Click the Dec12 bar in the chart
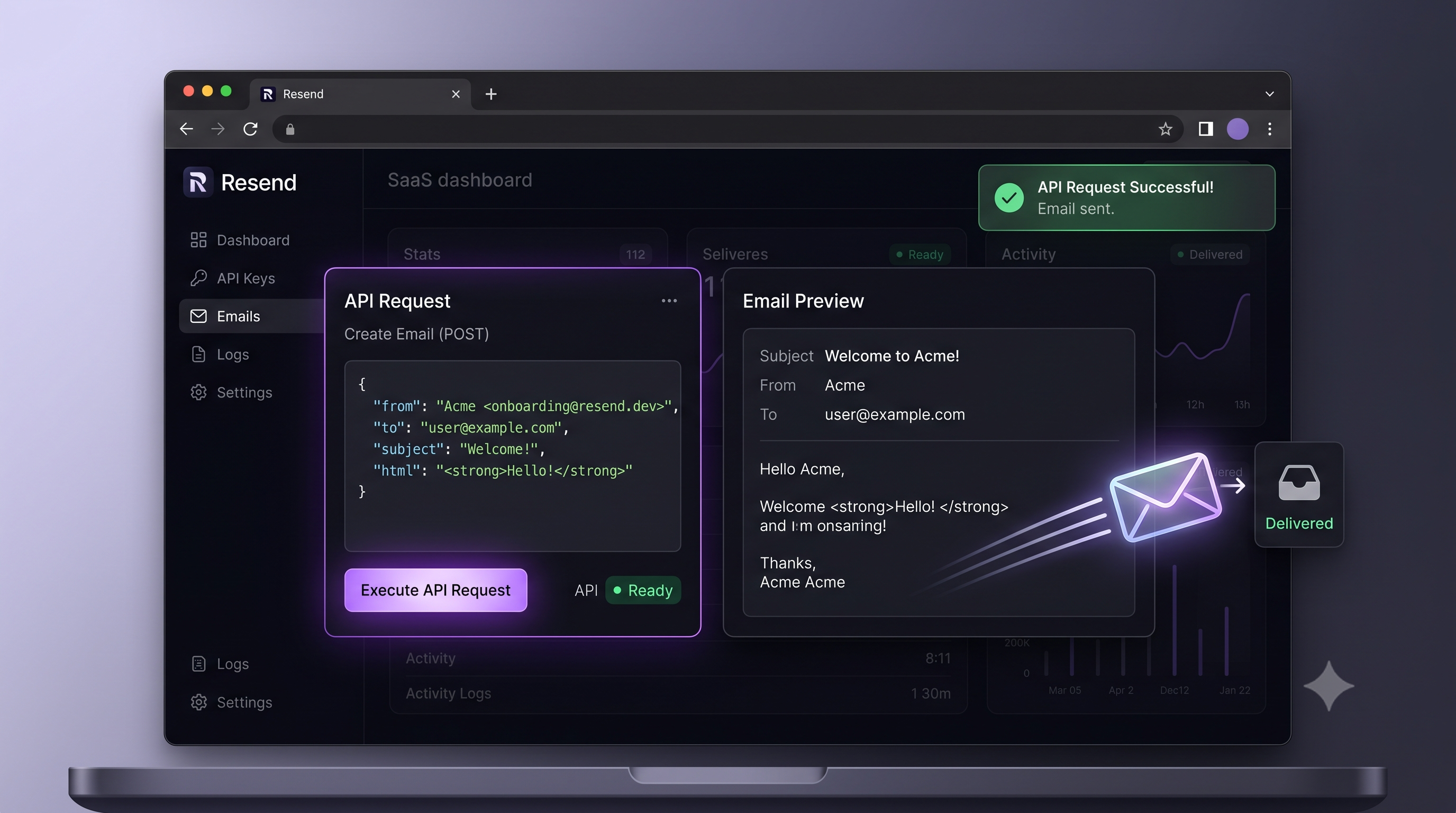 (x=1175, y=620)
